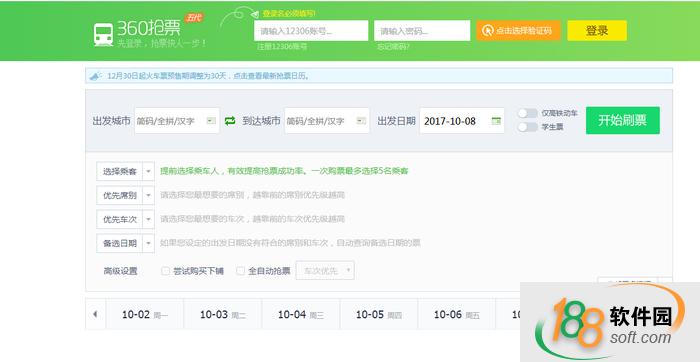This screenshot has width=700, height=362.
Task: Check the 尝试购买下铺 checkbox
Action: 166,271
